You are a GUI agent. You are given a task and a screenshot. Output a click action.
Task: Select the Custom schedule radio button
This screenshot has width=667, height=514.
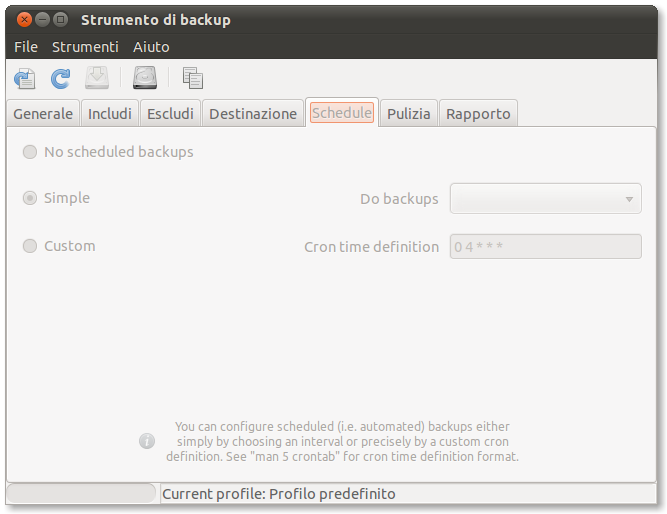coord(30,246)
